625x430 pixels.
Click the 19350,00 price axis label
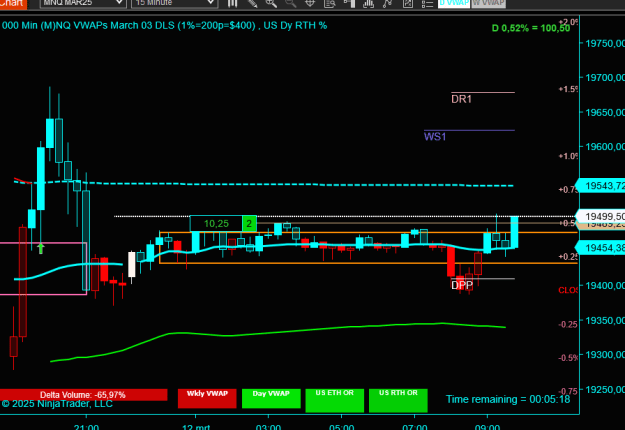pyautogui.click(x=605, y=320)
